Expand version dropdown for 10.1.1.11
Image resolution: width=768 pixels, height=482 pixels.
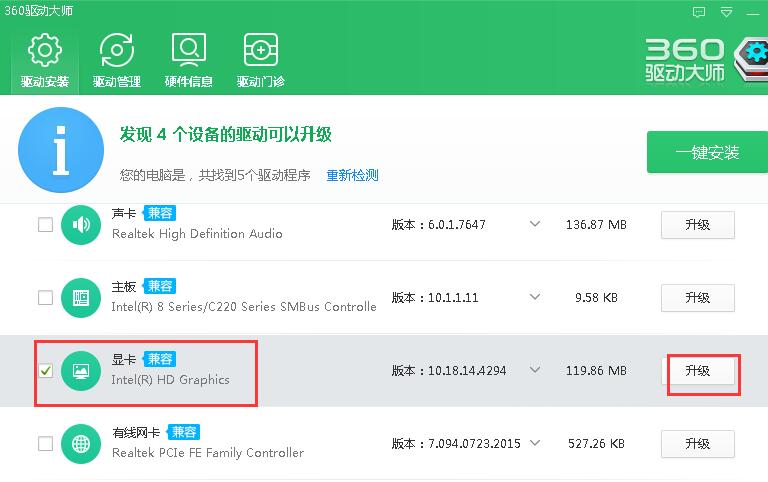pos(535,297)
